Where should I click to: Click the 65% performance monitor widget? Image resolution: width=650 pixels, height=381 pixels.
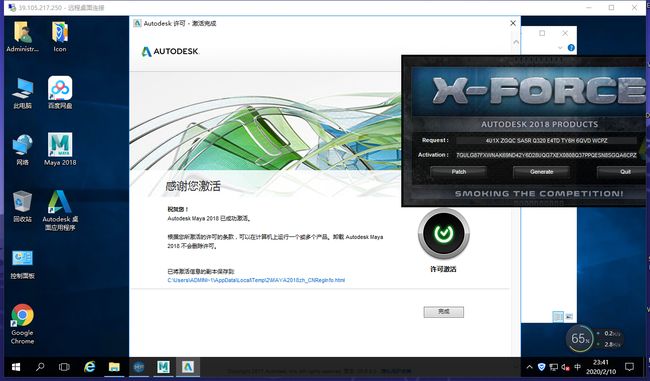click(580, 339)
